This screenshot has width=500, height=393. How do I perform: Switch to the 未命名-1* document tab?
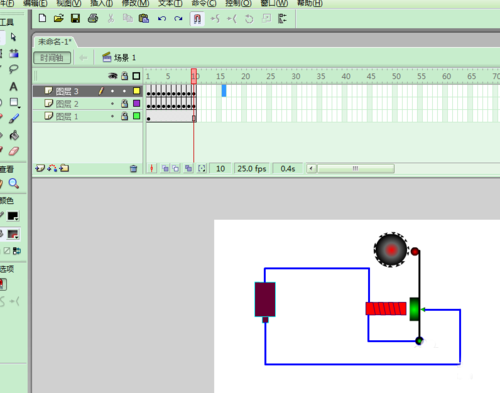[55, 42]
